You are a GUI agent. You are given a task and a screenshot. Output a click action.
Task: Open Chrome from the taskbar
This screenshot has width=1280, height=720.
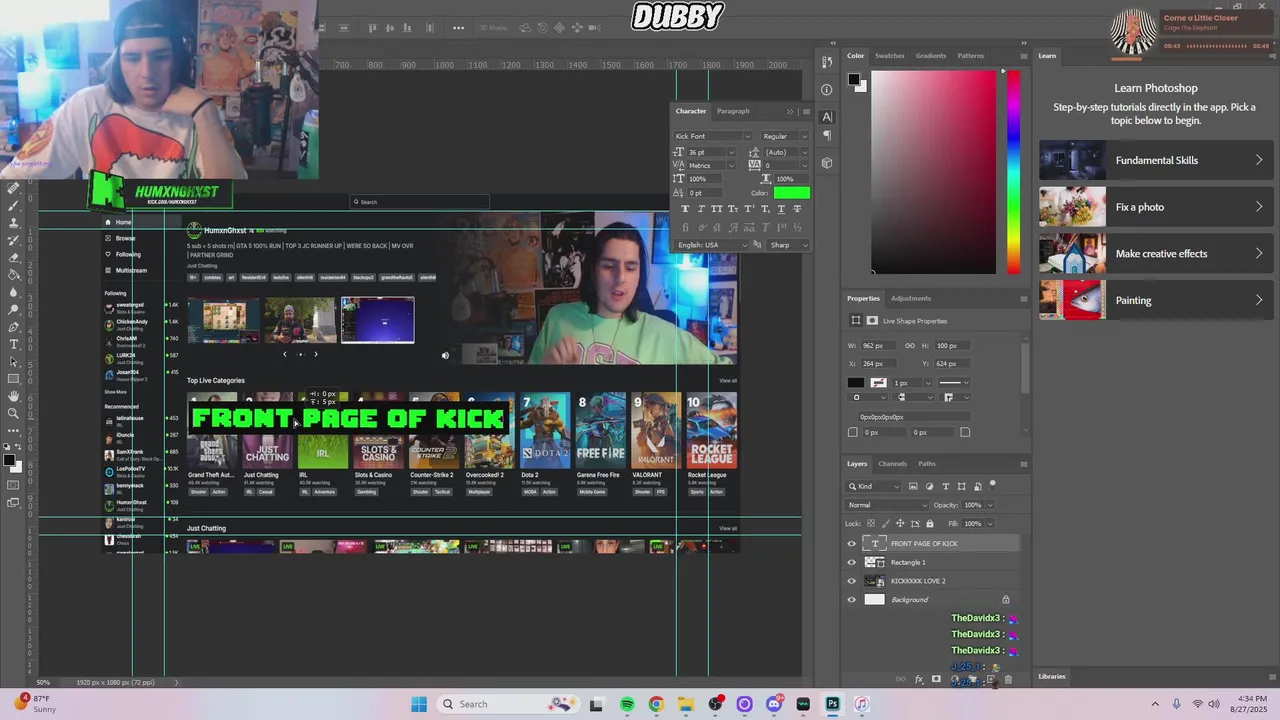(x=656, y=704)
